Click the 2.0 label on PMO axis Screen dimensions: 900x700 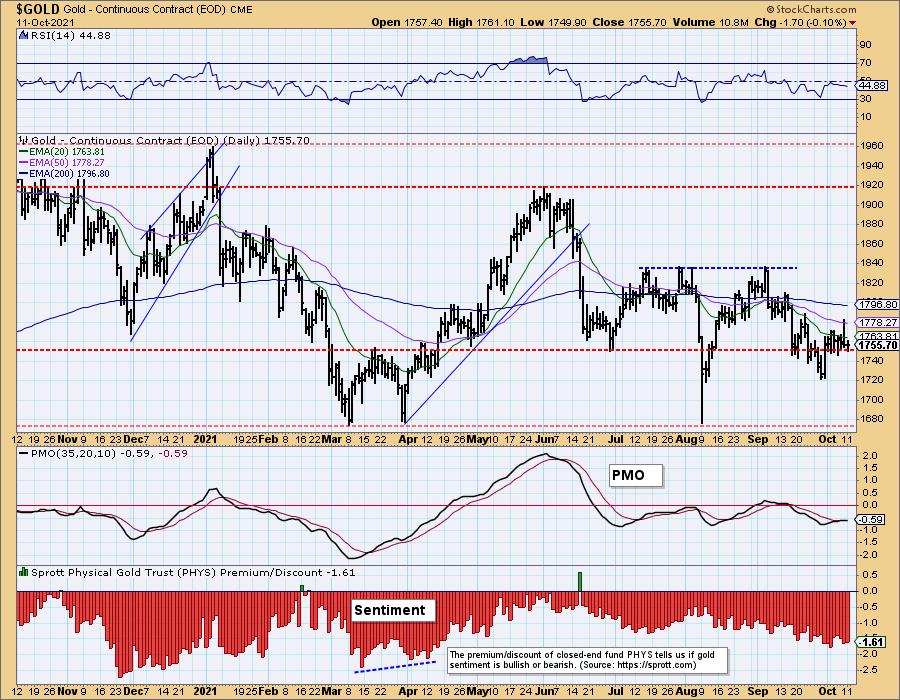click(x=870, y=455)
